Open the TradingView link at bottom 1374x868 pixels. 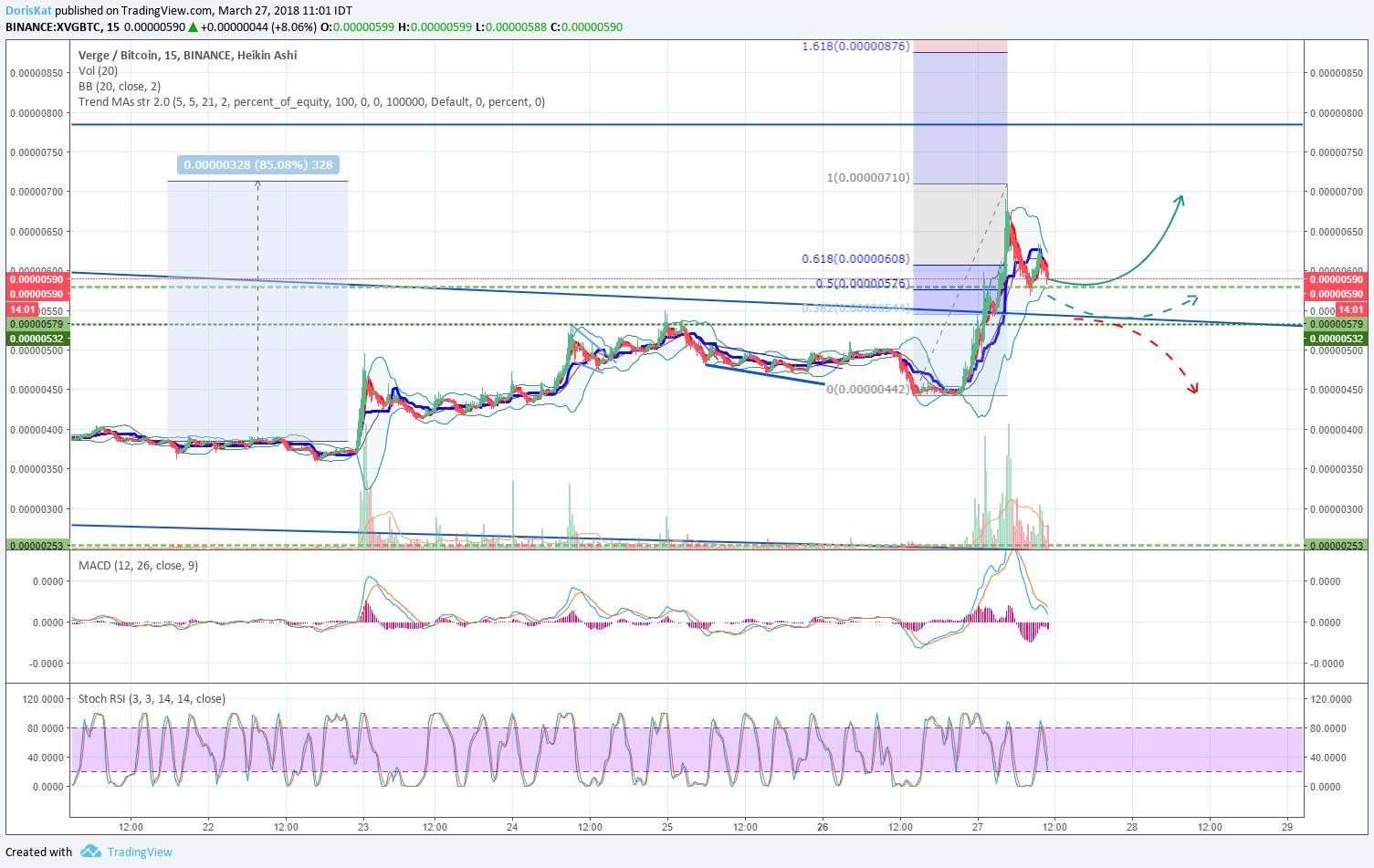pyautogui.click(x=140, y=852)
